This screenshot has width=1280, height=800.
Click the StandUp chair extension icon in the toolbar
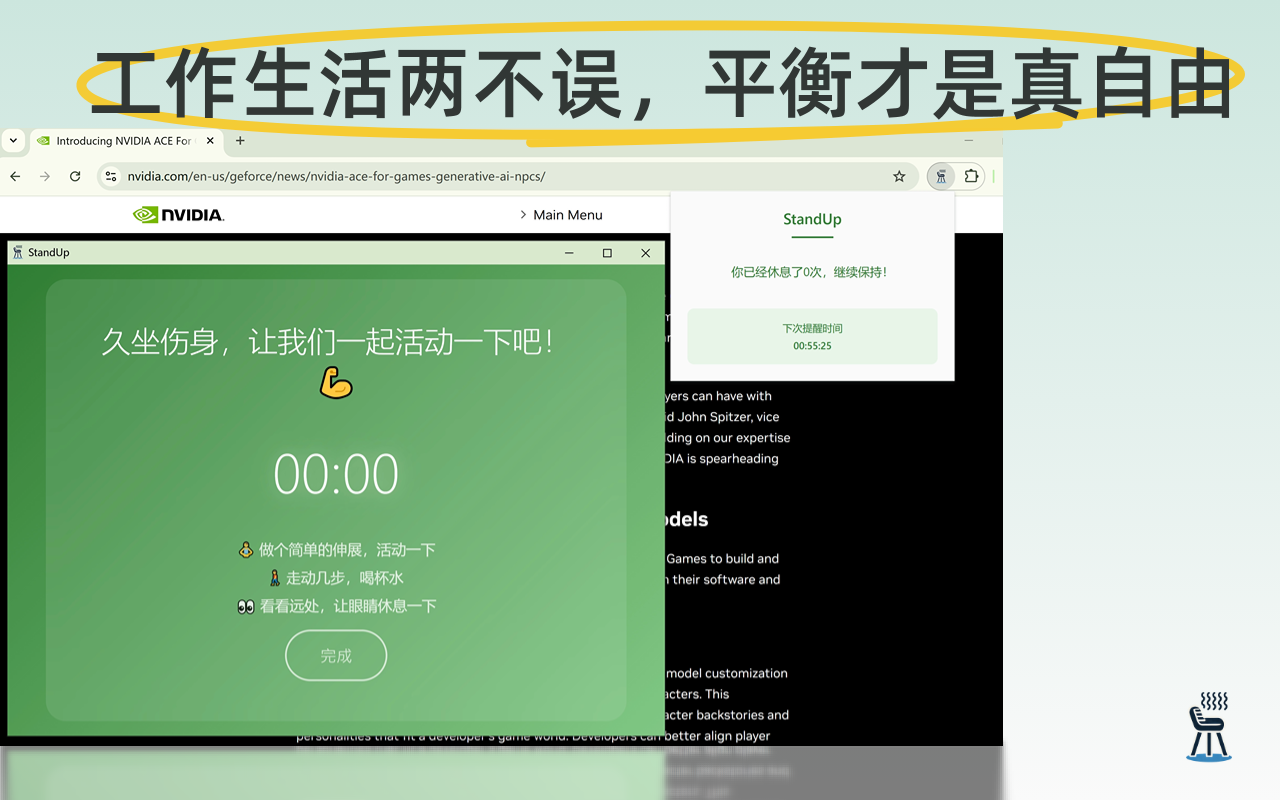click(941, 176)
